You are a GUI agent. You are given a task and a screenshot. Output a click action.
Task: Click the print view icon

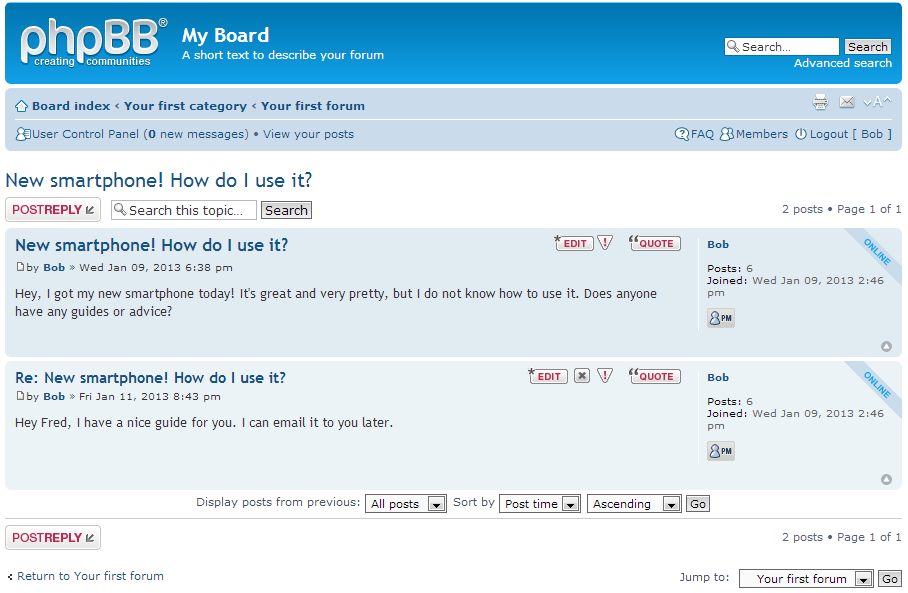(x=820, y=102)
